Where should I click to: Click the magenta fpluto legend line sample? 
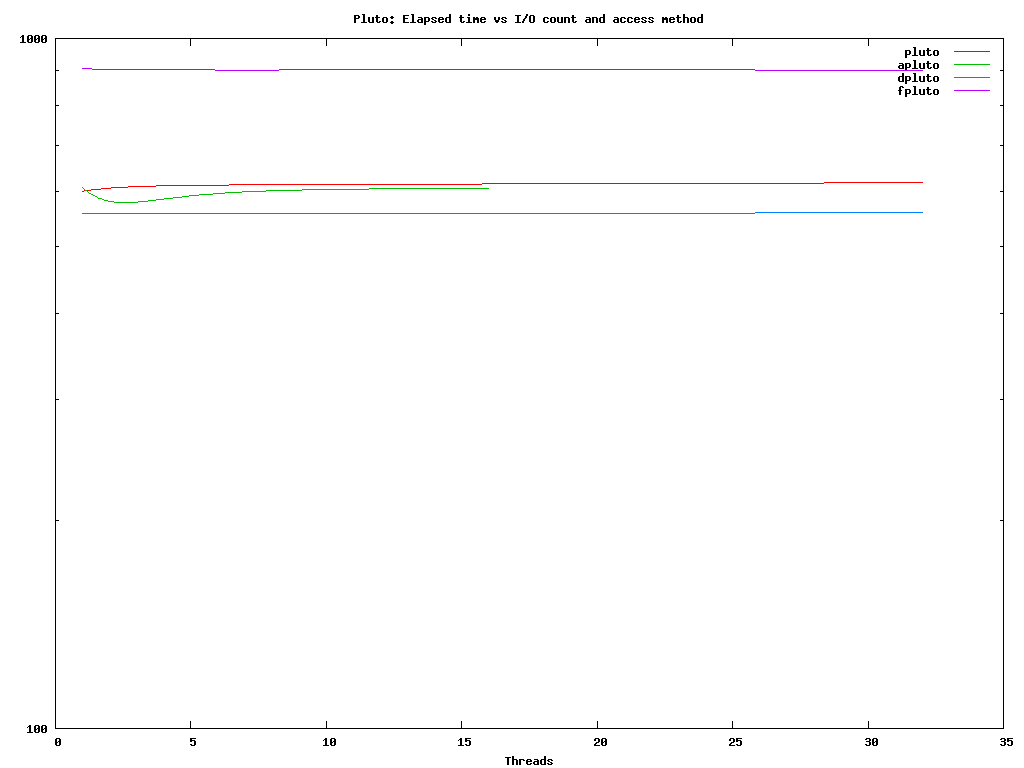971,90
